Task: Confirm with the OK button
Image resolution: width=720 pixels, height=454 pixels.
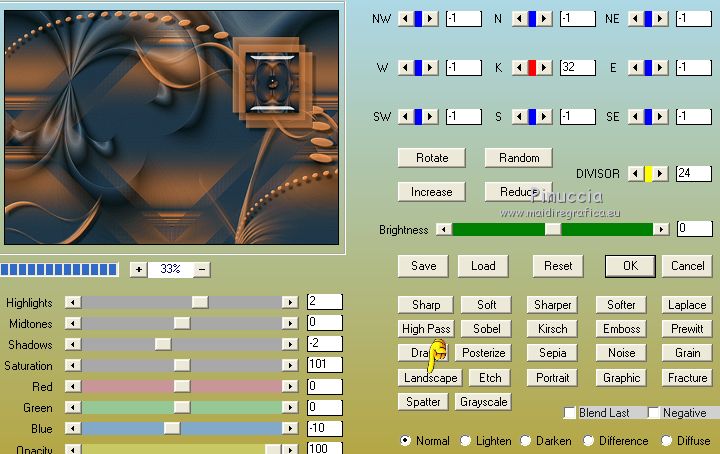Action: click(x=630, y=266)
